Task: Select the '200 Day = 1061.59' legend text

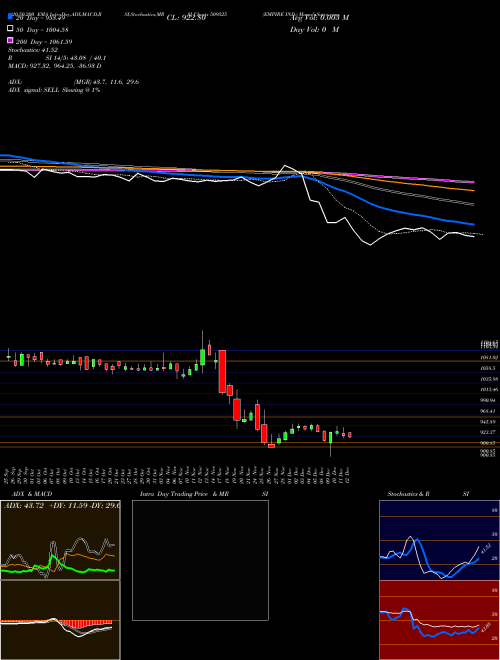Action: tap(44, 42)
